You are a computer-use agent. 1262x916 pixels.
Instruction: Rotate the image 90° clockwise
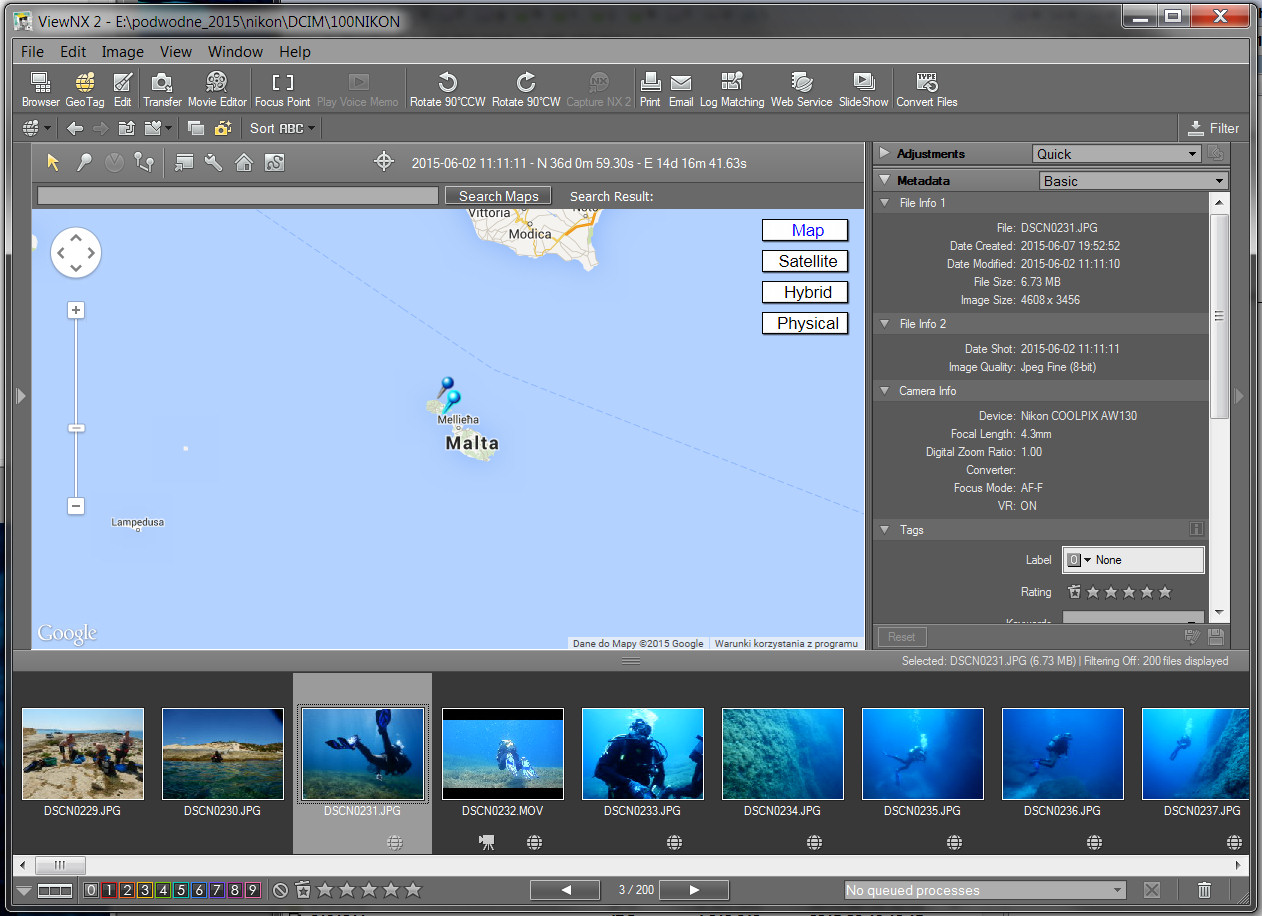click(526, 89)
